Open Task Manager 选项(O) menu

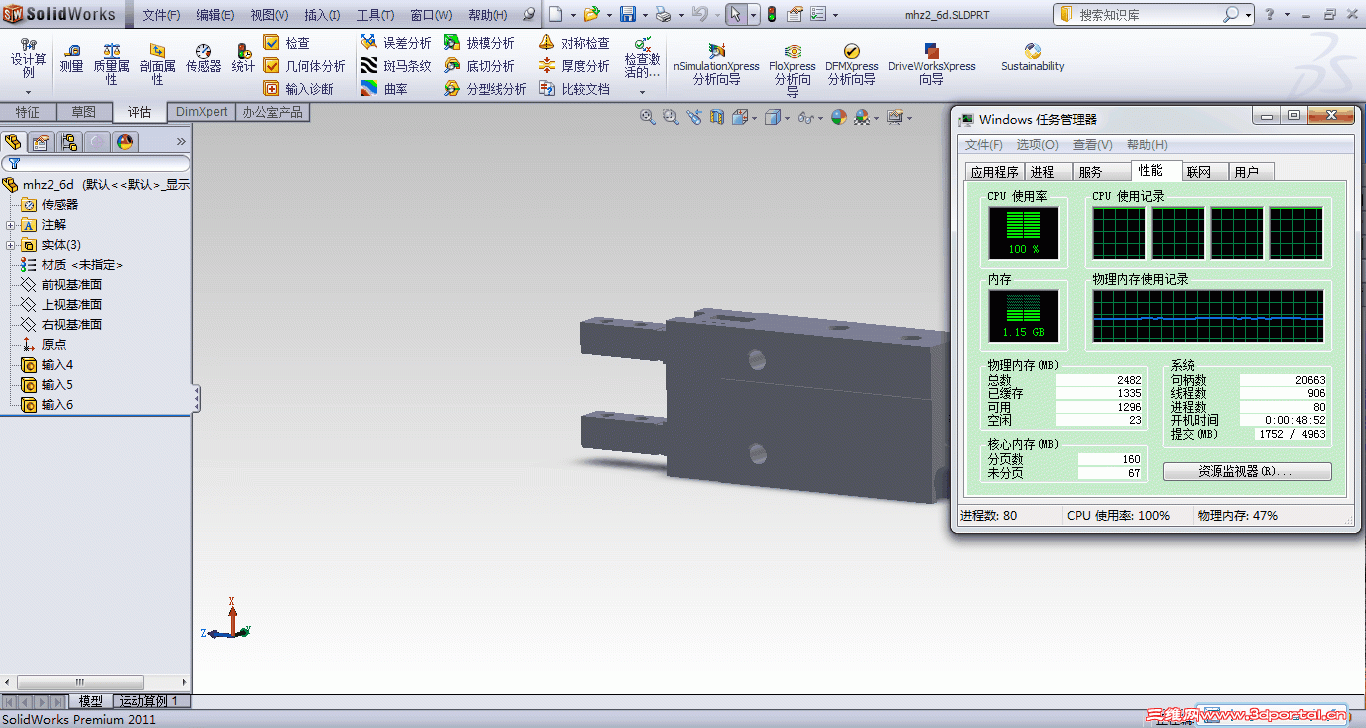1037,145
